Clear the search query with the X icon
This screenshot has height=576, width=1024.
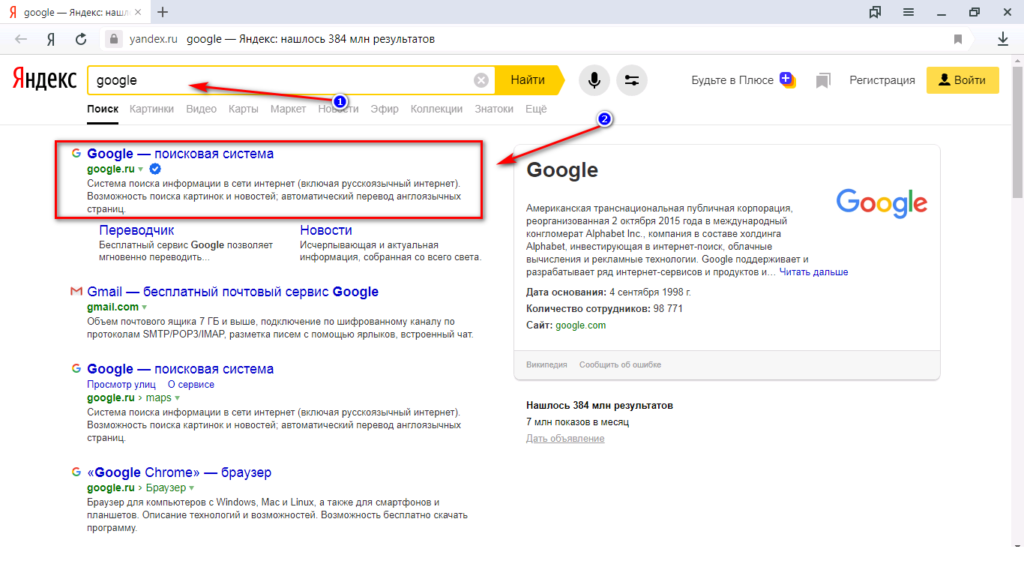[x=481, y=80]
